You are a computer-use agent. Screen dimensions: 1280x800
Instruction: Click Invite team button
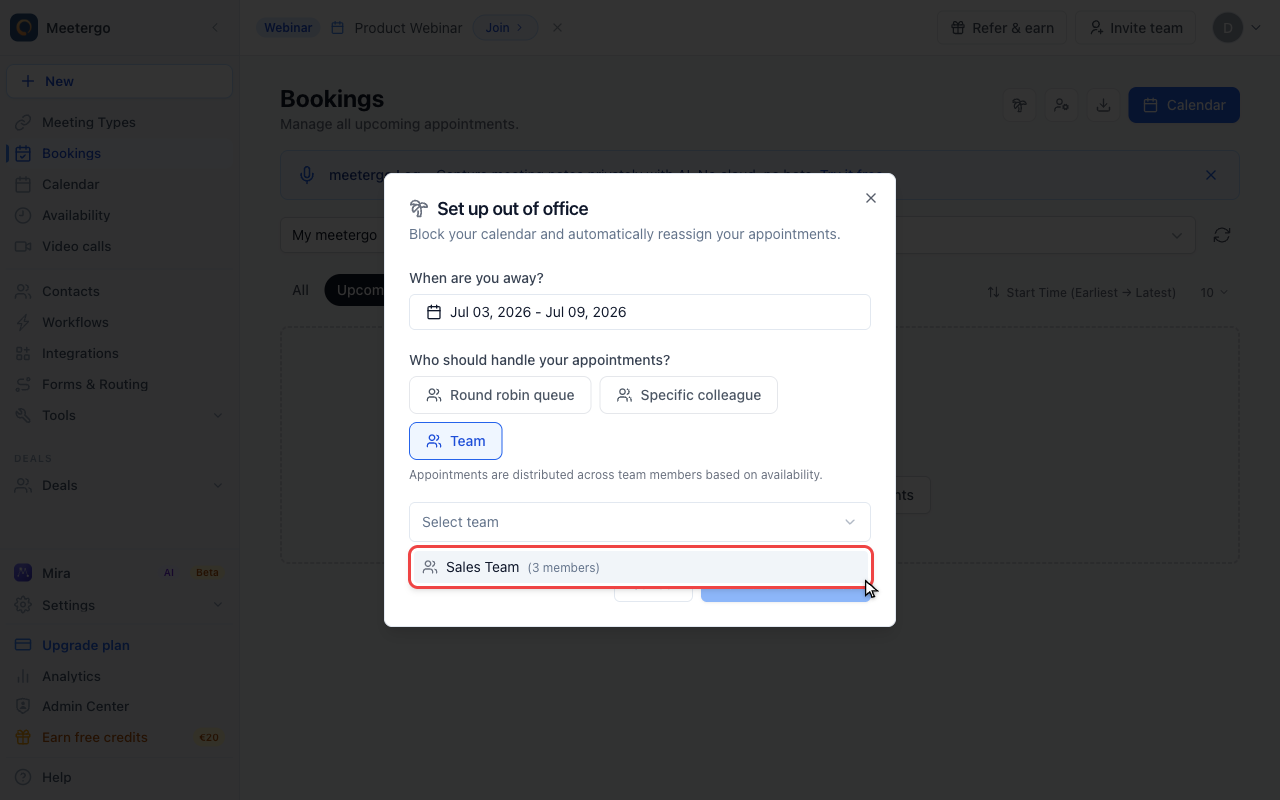coord(1136,27)
